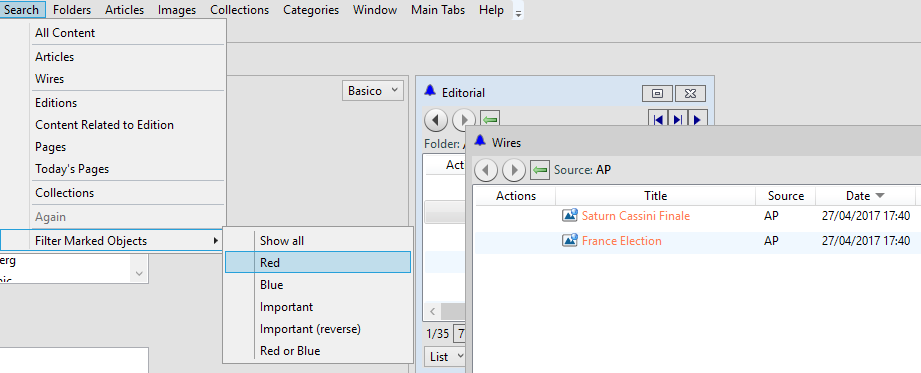Select Editions from the Search menu
This screenshot has width=921, height=373.
[113, 103]
